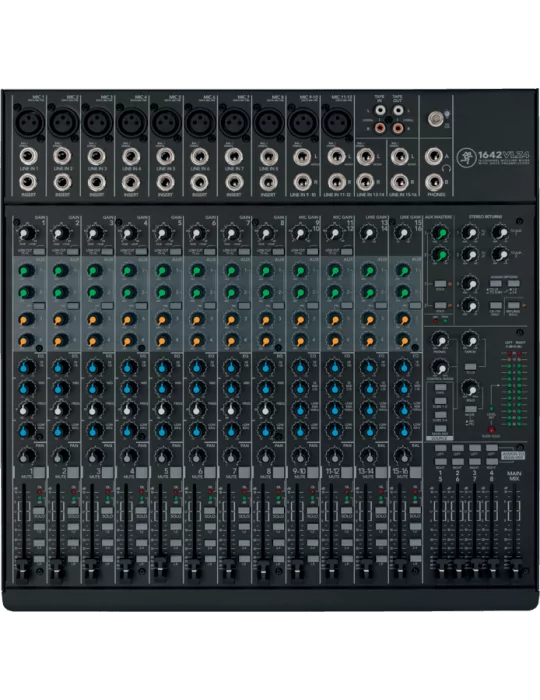
Task: Click the CONTROL ROOM level knob
Action: (440, 367)
